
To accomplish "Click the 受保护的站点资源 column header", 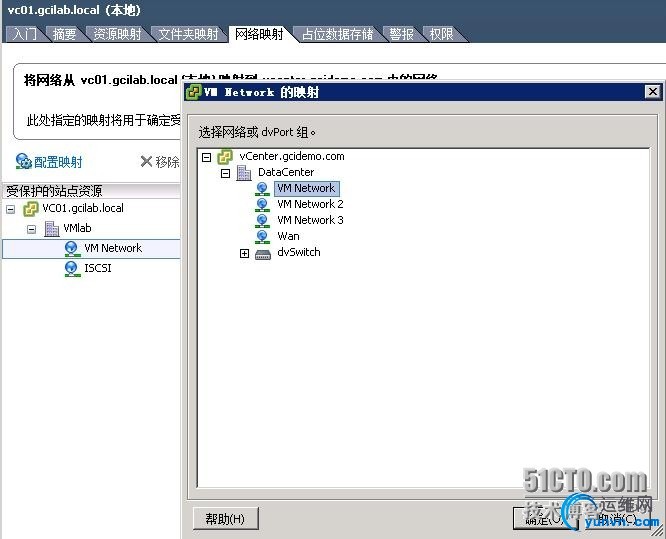I will click(91, 191).
